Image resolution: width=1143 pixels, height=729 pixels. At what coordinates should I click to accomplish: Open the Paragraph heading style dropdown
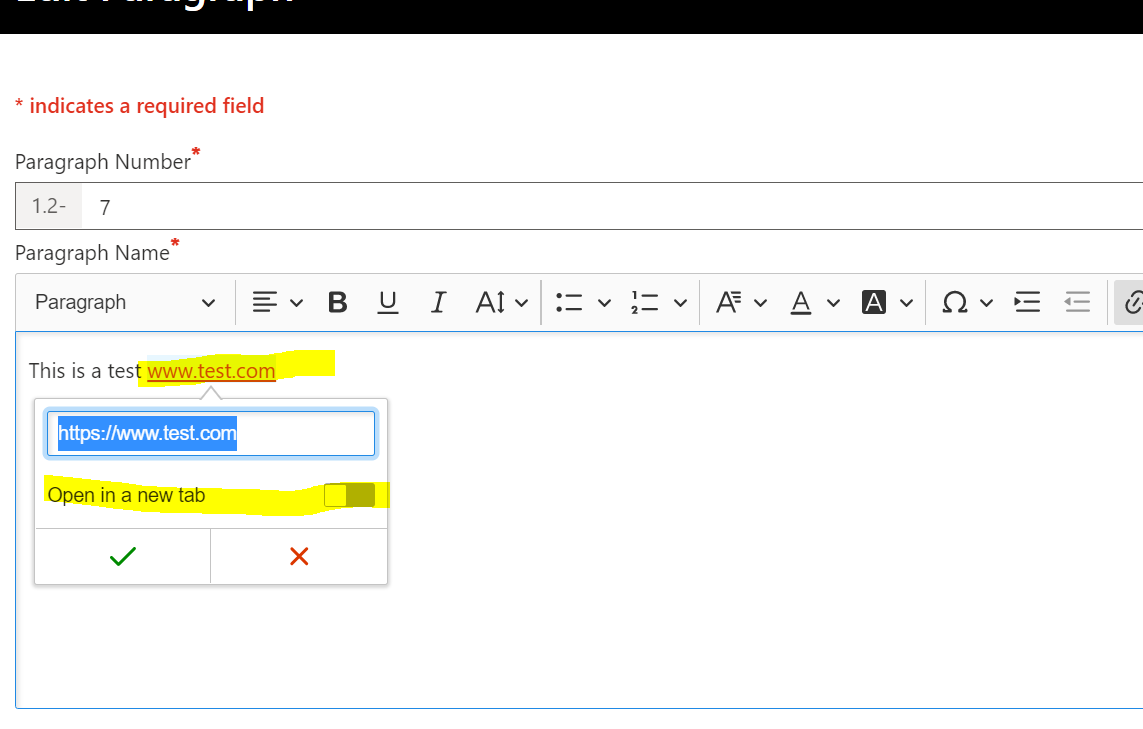point(125,302)
